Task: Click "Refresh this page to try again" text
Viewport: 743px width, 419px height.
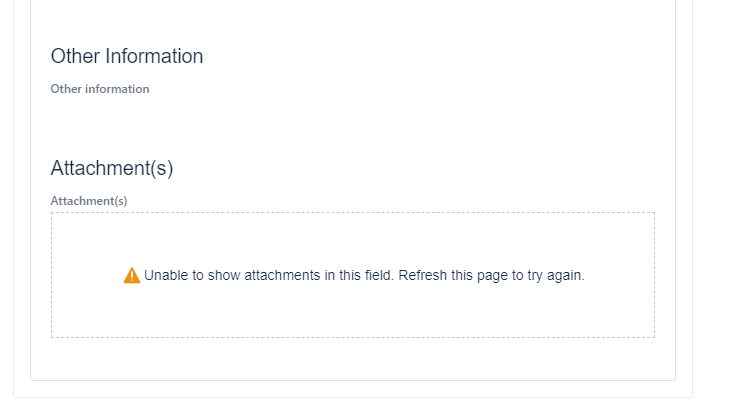Action: click(x=491, y=275)
